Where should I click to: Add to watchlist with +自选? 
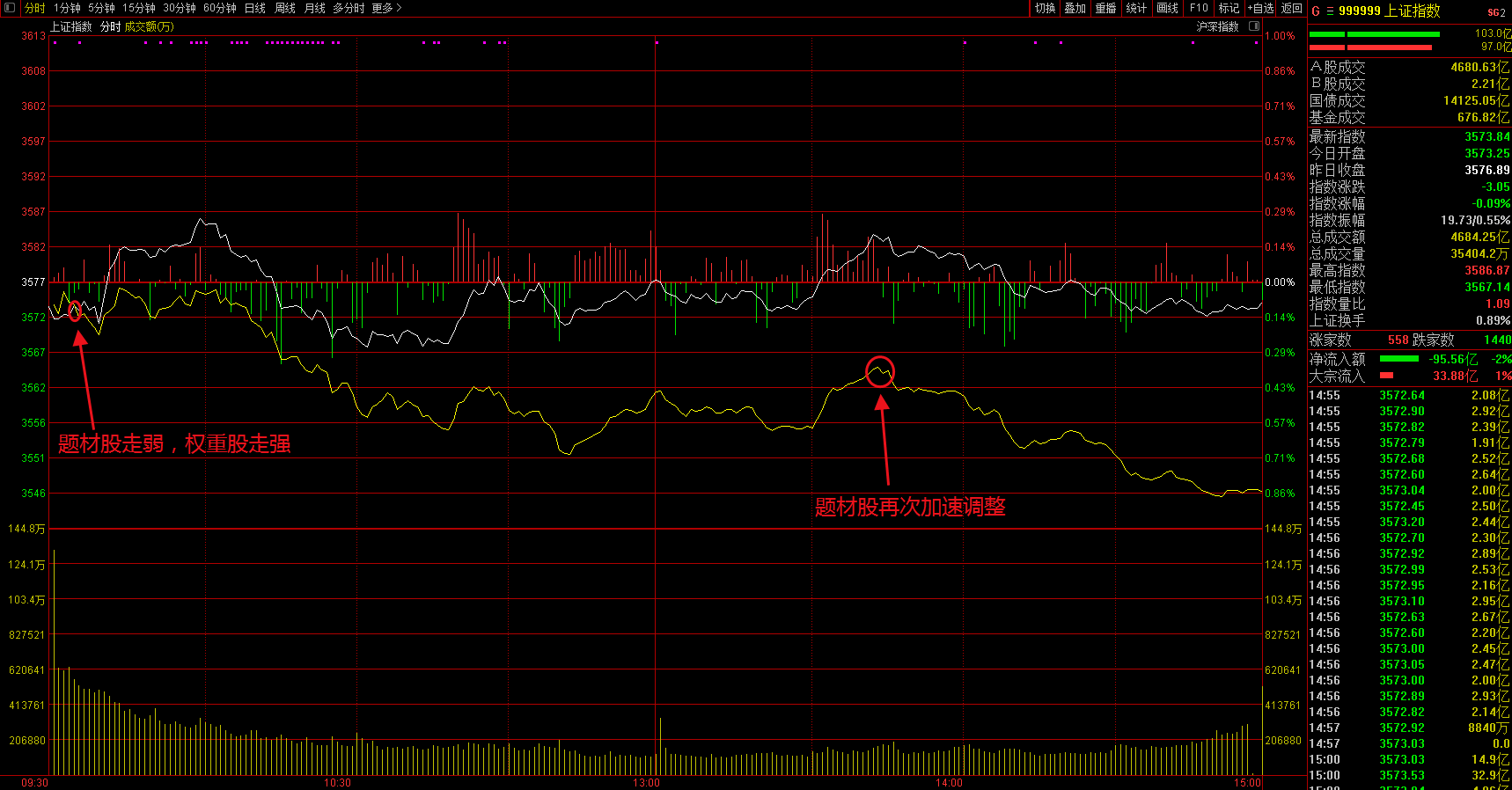[1260, 8]
